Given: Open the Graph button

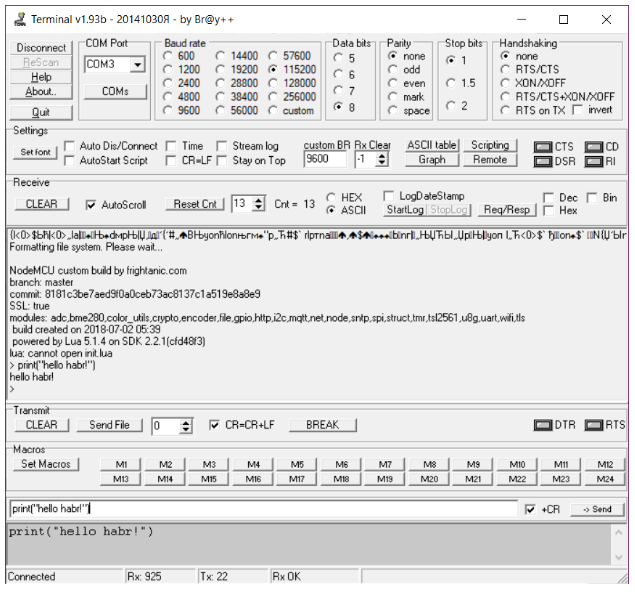Looking at the screenshot, I should tap(432, 160).
